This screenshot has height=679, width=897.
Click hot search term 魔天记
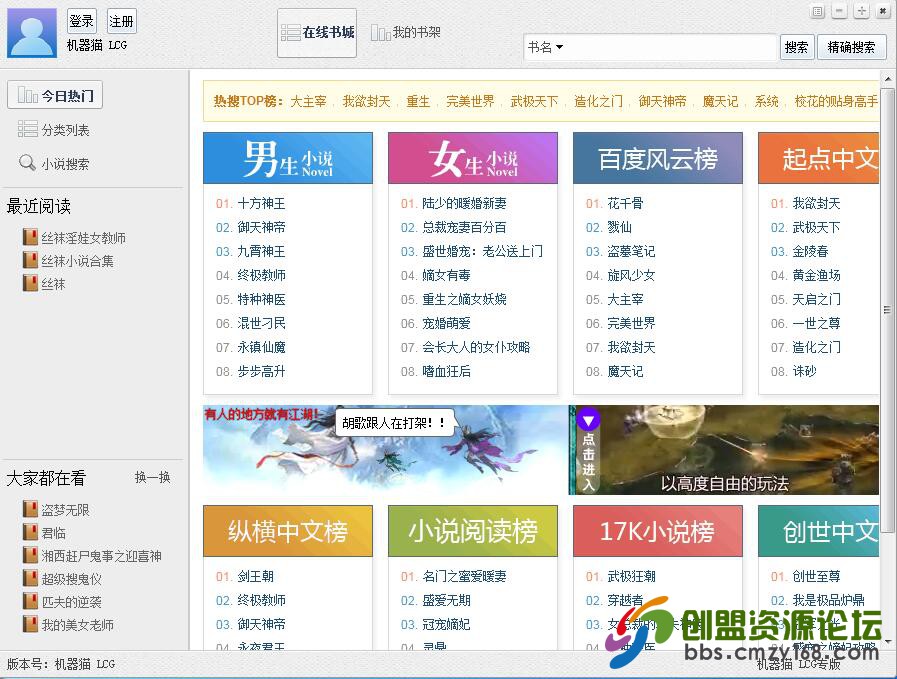click(720, 101)
